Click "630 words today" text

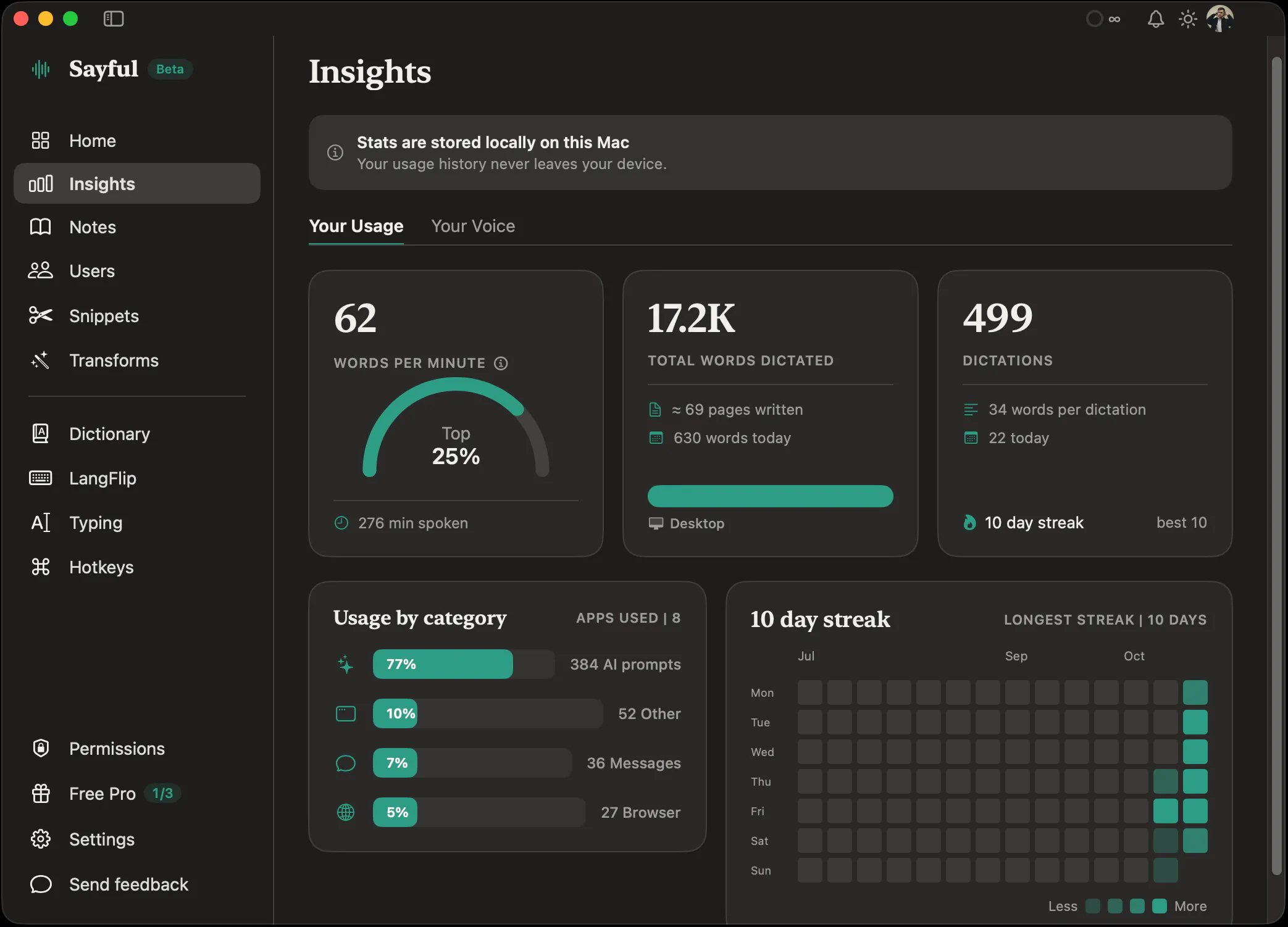[732, 438]
